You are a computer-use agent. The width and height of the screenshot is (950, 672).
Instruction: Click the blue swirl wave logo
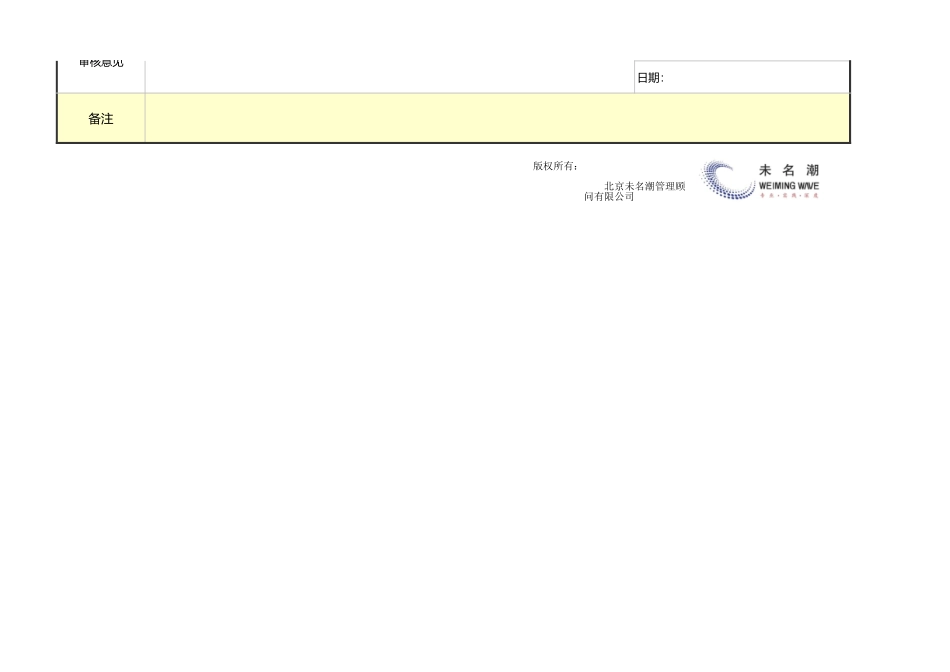click(x=727, y=180)
